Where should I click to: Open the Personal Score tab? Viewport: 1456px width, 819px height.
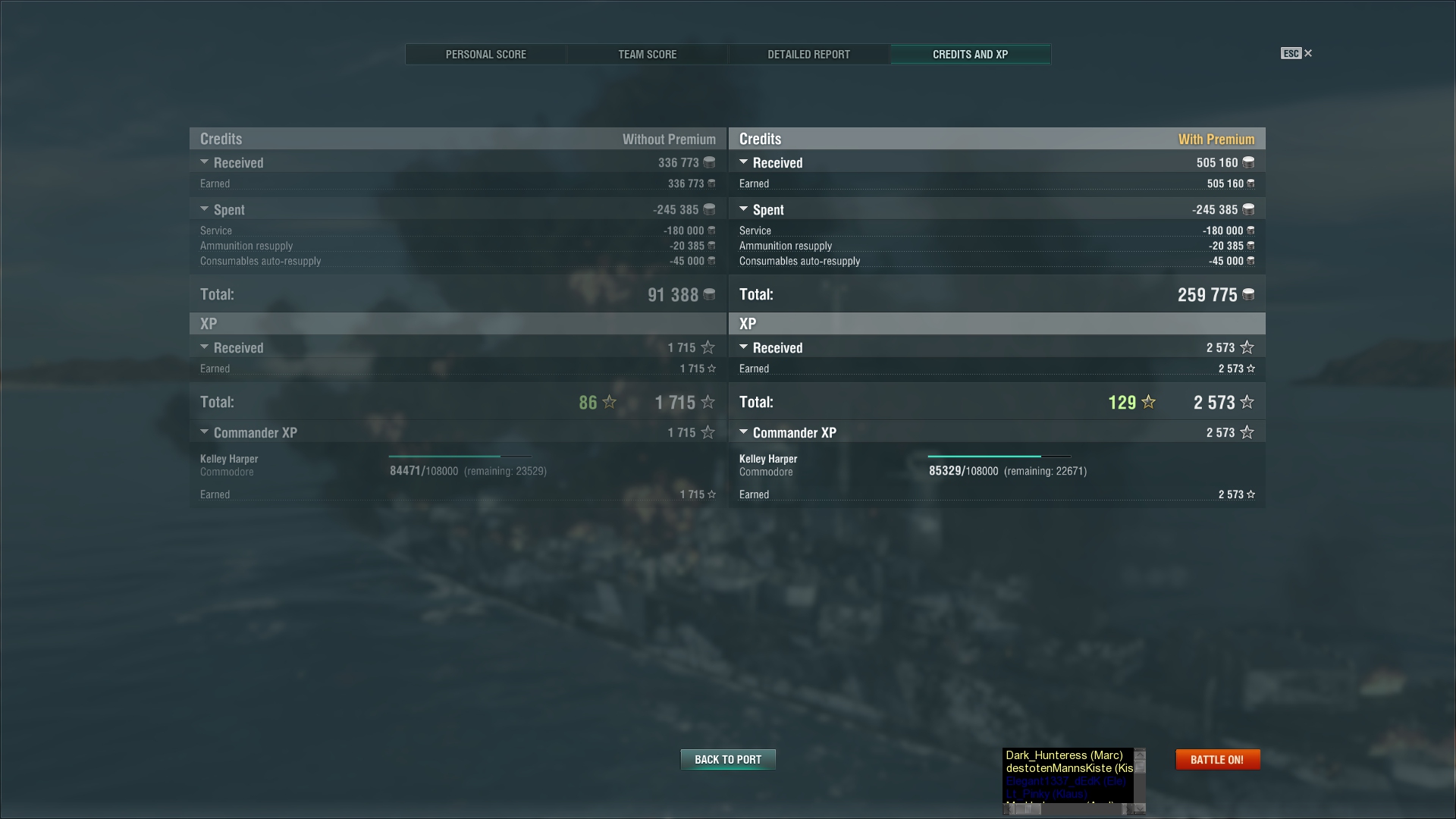point(486,54)
